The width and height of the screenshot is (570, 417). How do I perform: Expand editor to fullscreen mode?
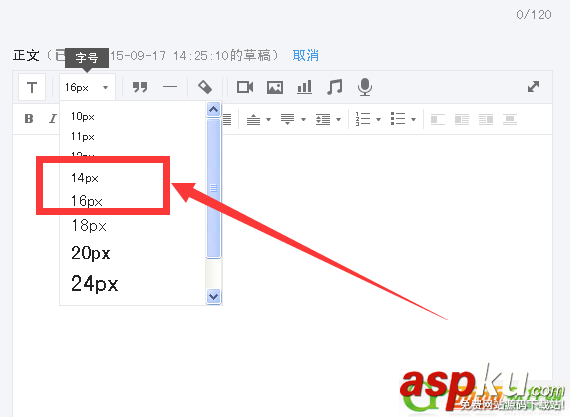[x=533, y=87]
